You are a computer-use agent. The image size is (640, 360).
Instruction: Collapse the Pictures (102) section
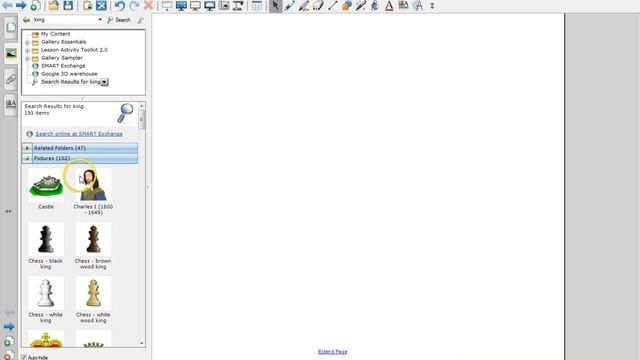point(27,158)
